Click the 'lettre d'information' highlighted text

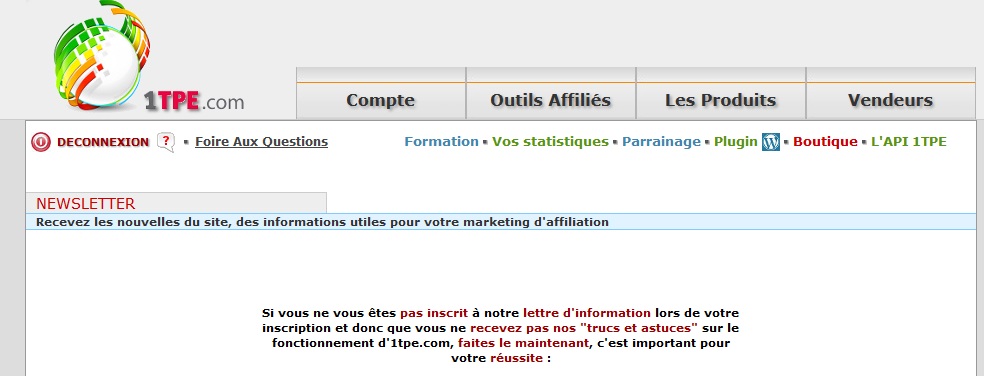tap(587, 313)
